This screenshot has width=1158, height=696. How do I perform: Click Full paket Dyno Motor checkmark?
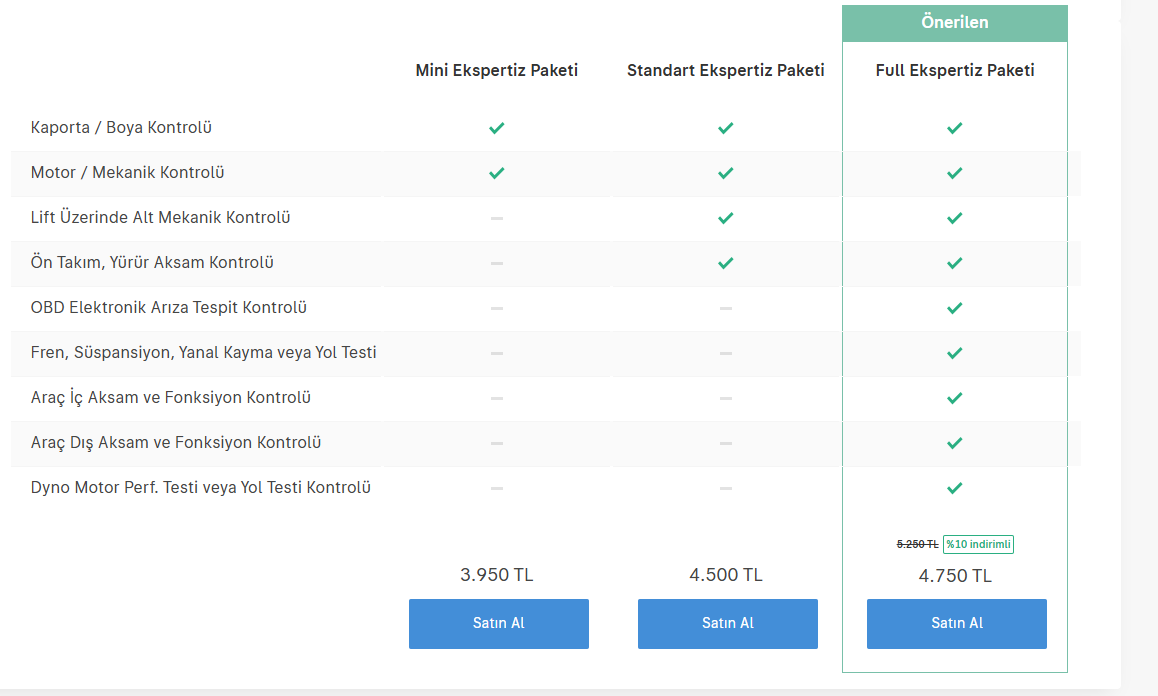click(955, 488)
